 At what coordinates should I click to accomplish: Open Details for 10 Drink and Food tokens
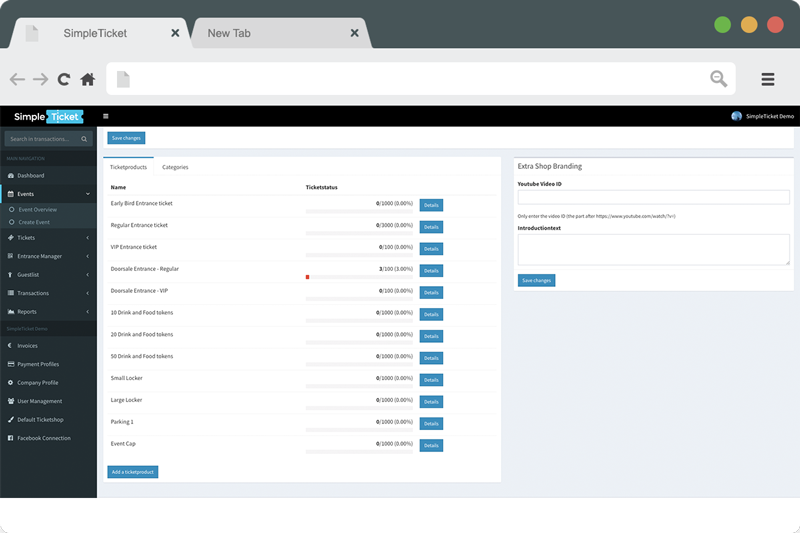tap(431, 315)
